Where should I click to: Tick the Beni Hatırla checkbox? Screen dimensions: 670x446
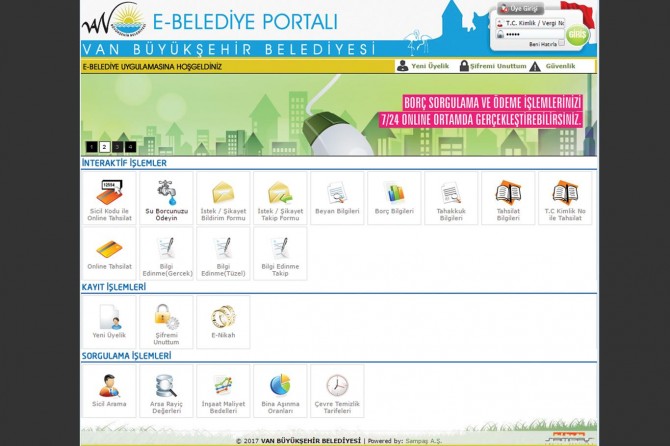point(561,43)
